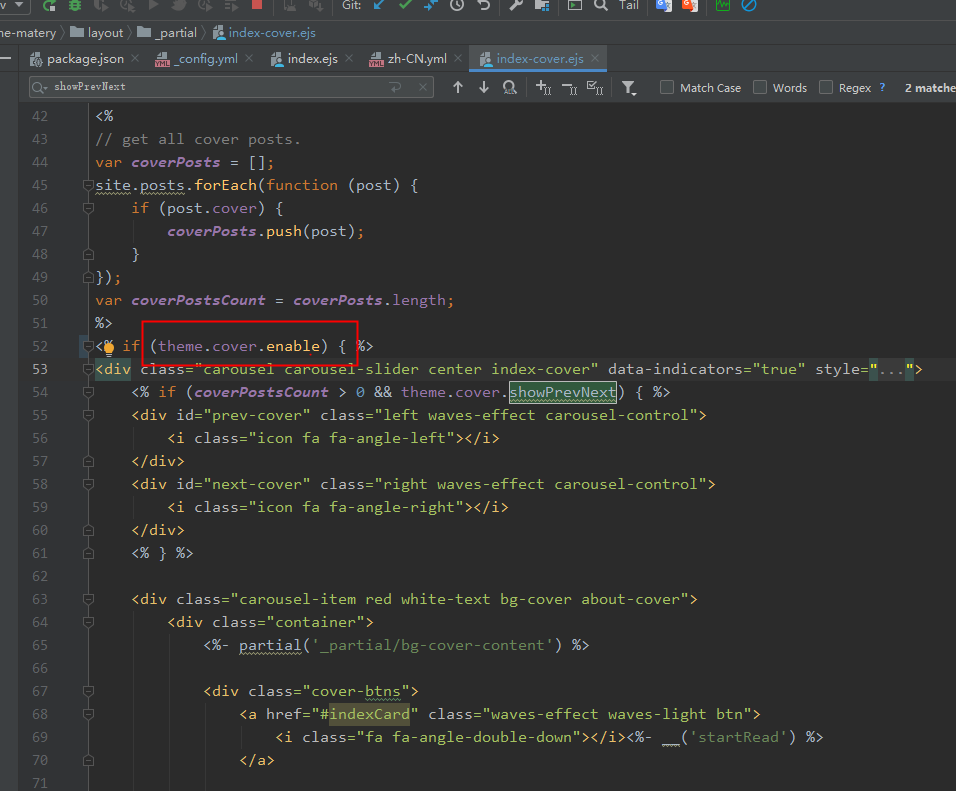Close the package.json tab
Image resolution: width=956 pixels, height=791 pixels.
135,58
